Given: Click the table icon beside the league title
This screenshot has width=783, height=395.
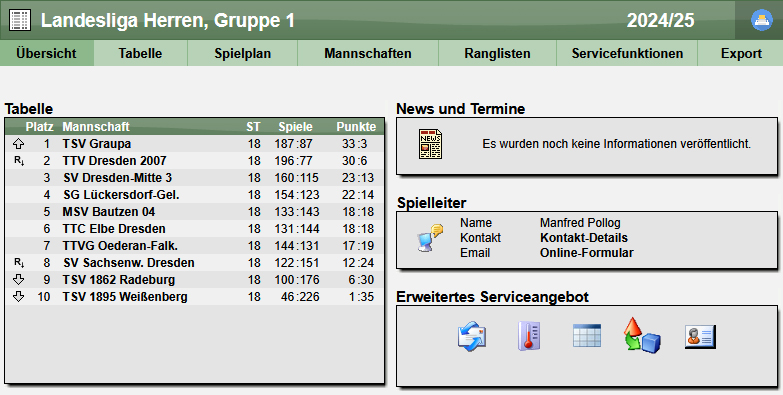Looking at the screenshot, I should 20,20.
